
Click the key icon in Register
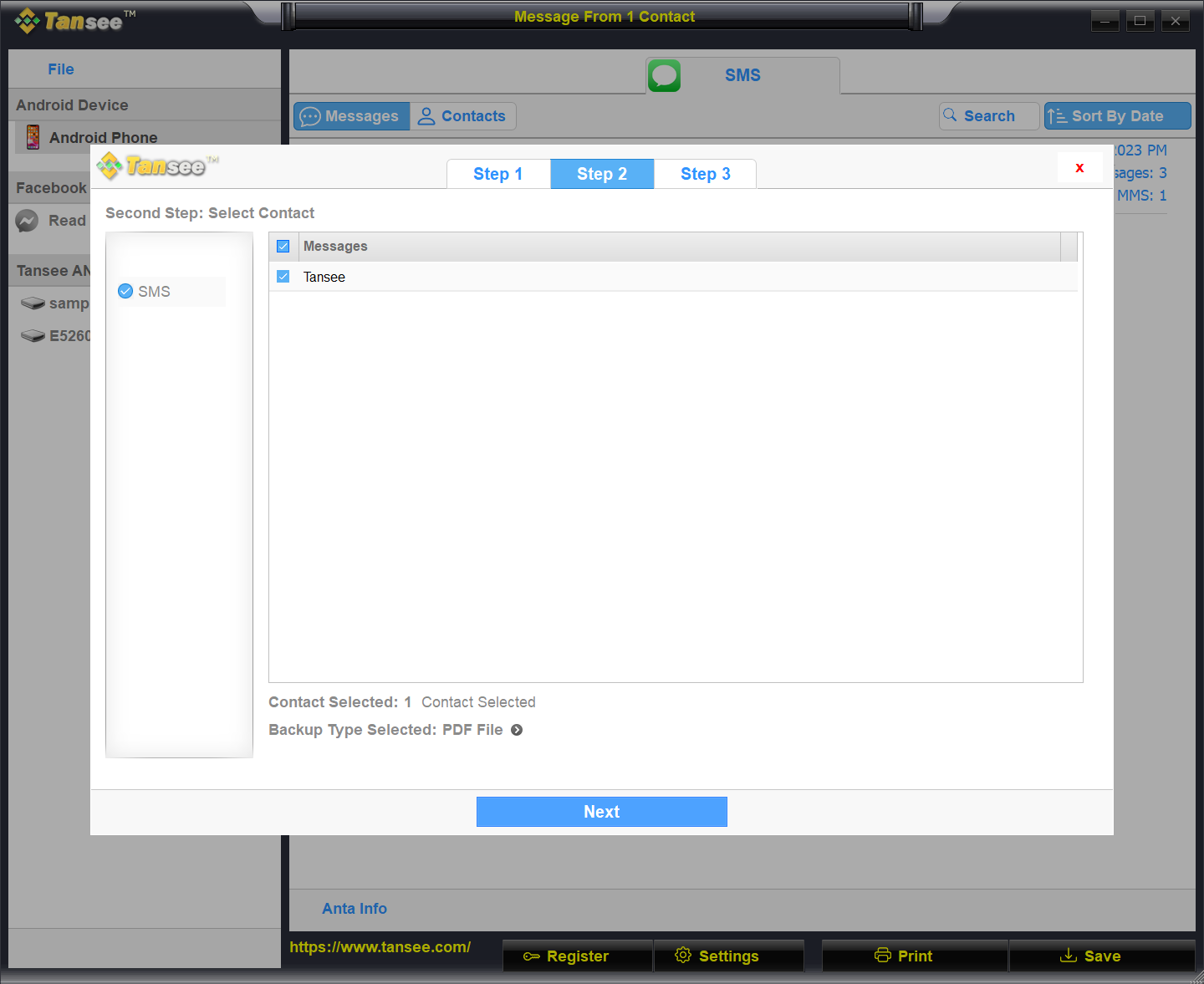click(532, 956)
